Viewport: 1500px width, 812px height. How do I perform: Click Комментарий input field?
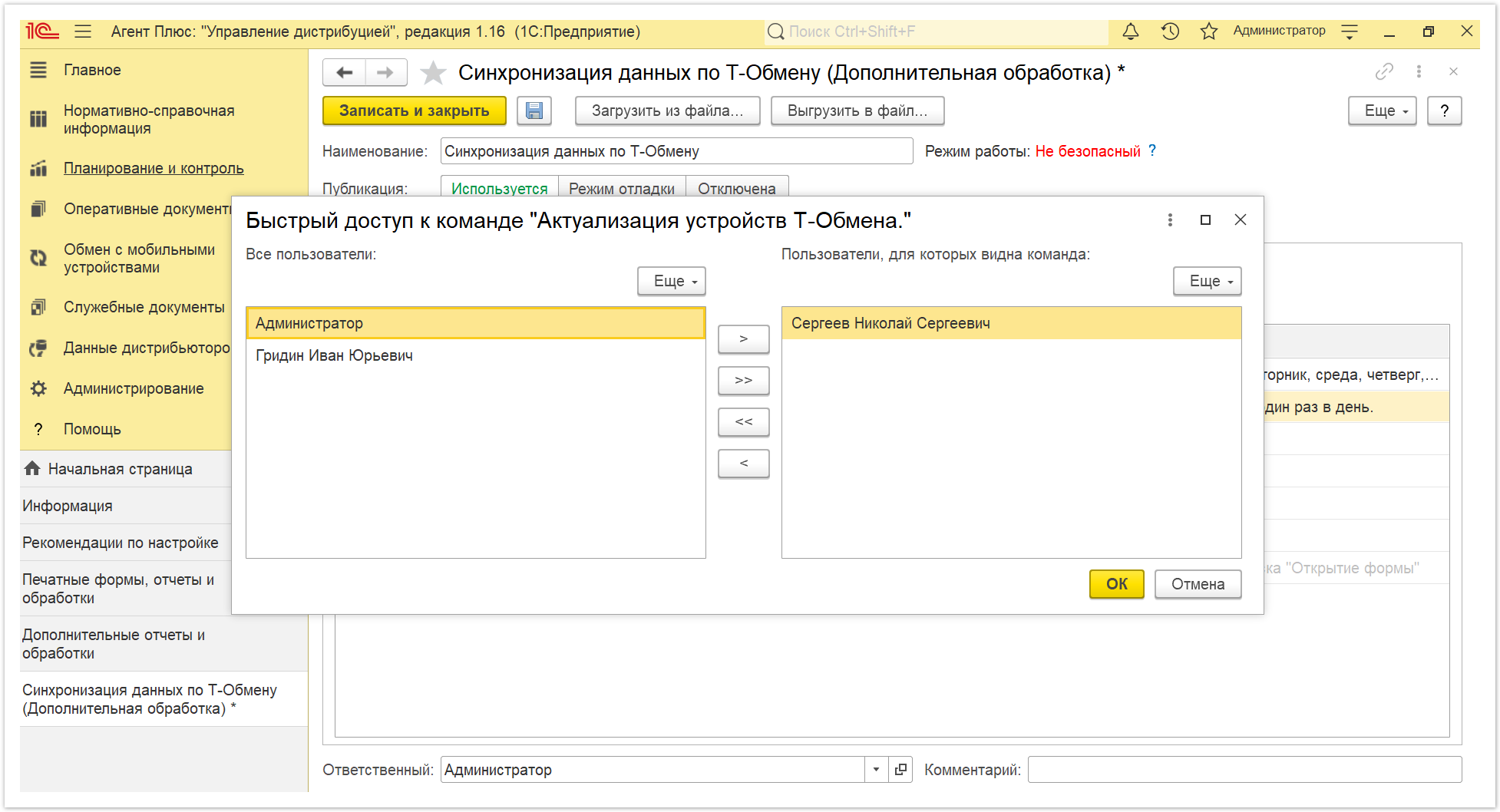point(1244,770)
